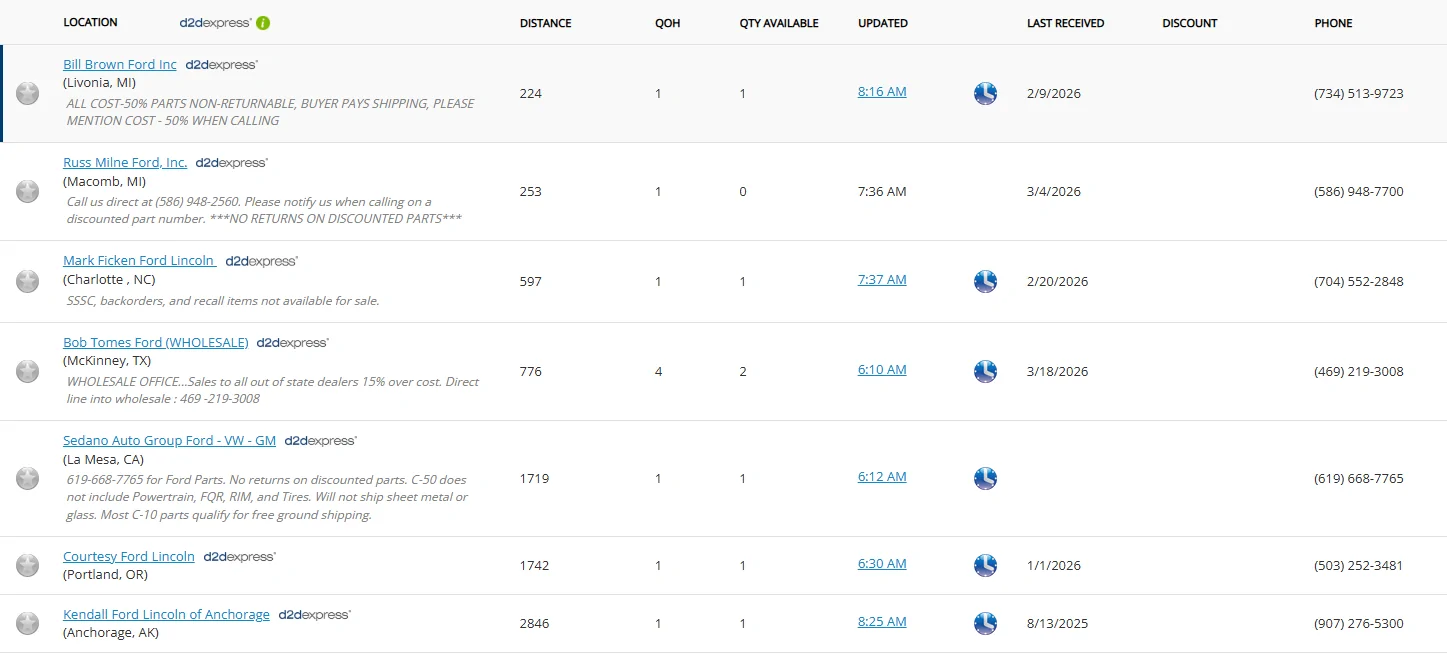Click clock icon in Mark Ficken row
The width and height of the screenshot is (1447, 667).
tap(985, 282)
